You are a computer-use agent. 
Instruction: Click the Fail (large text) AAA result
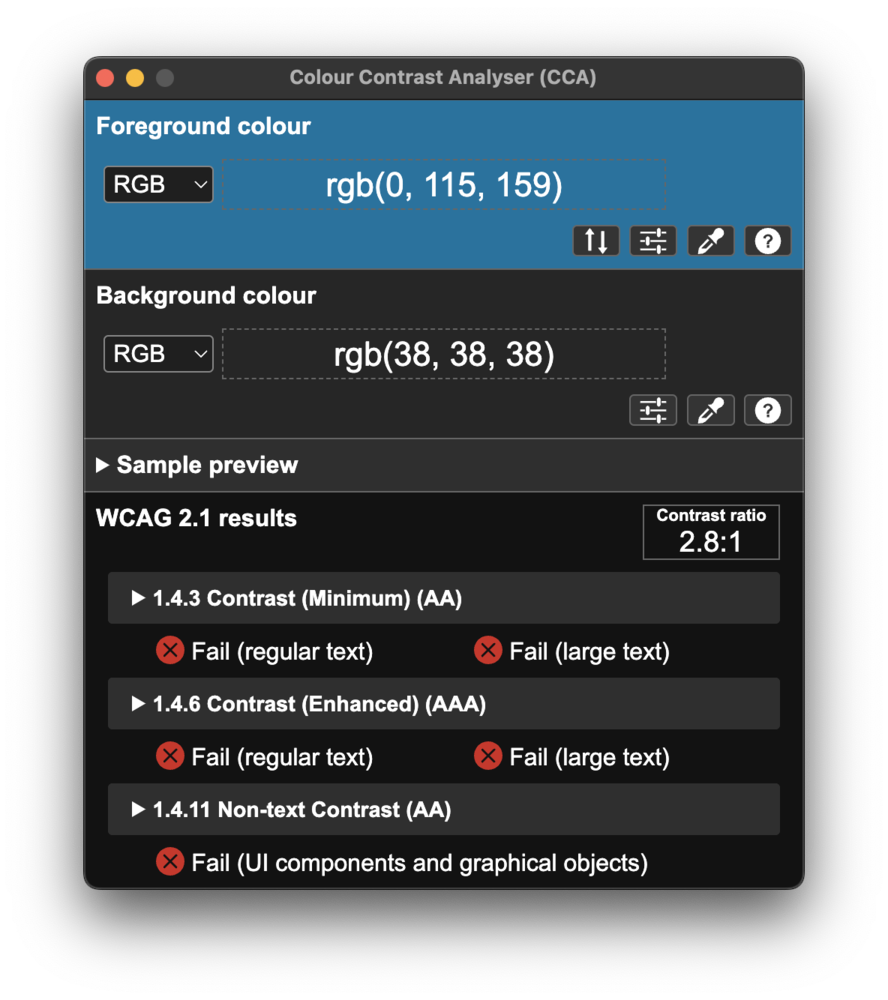(x=571, y=756)
